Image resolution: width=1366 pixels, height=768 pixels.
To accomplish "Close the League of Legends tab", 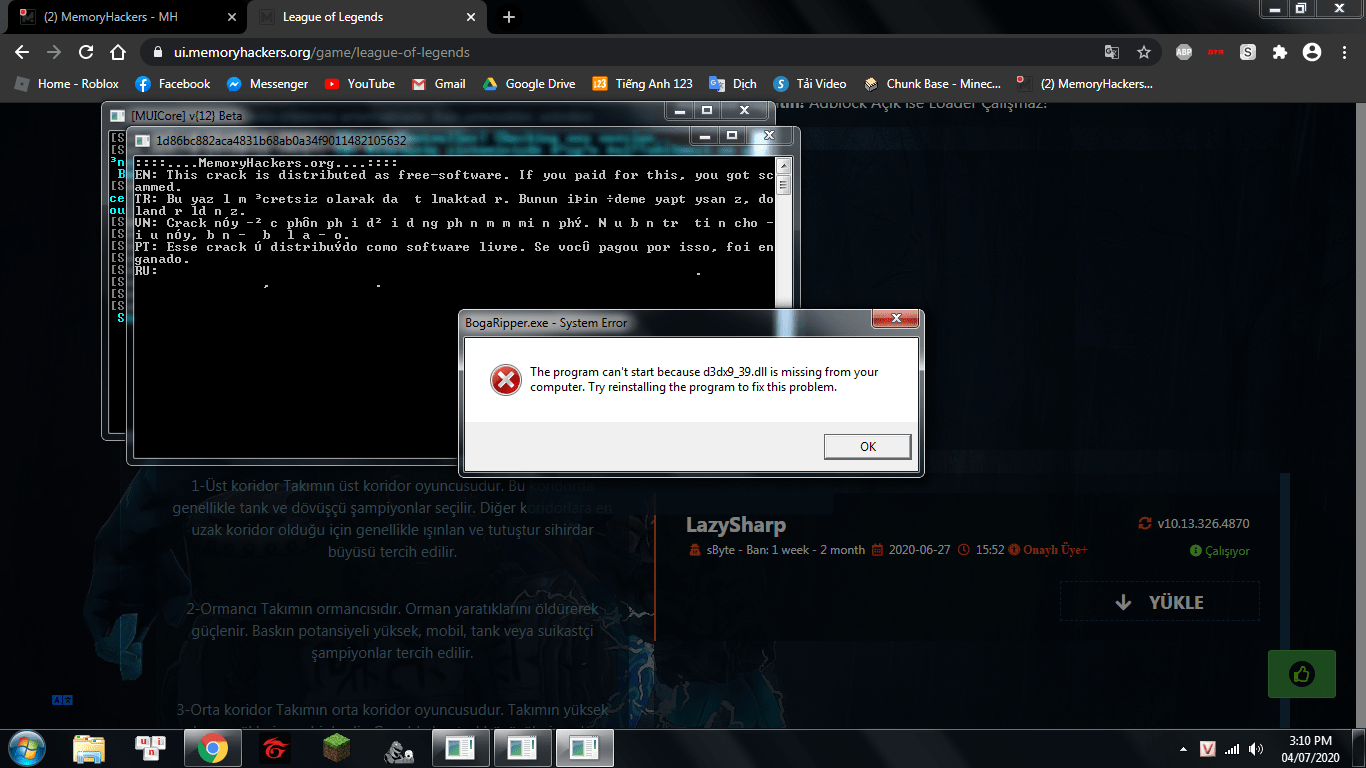I will [471, 17].
